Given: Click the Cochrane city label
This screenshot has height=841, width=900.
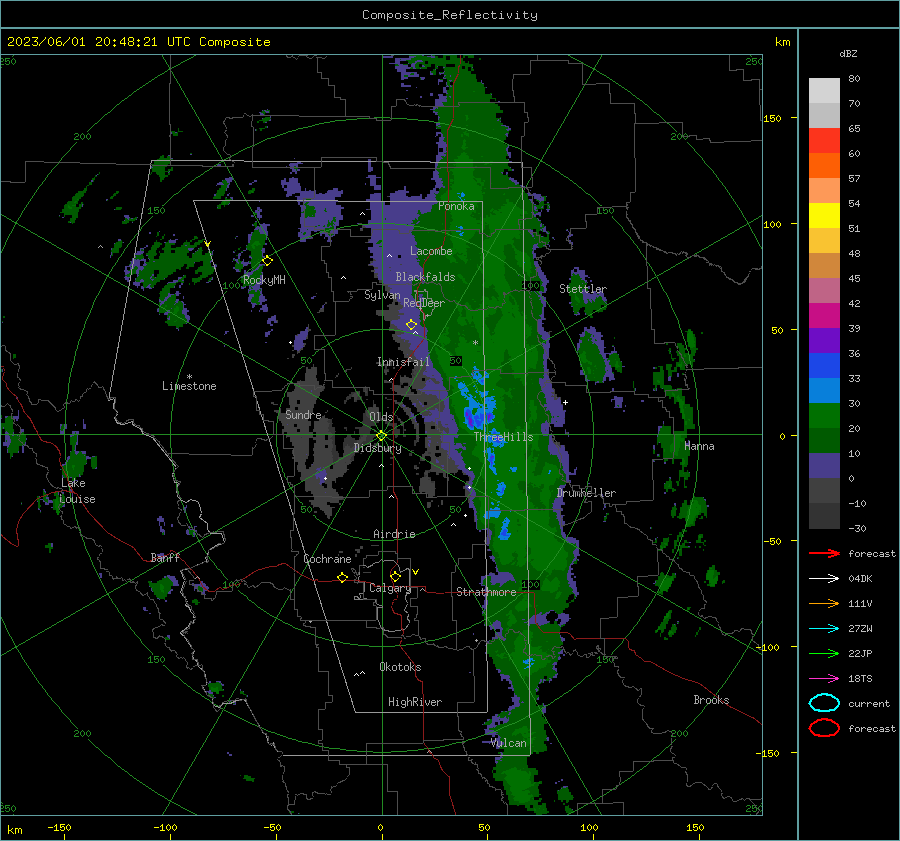Looking at the screenshot, I should click(x=327, y=559).
